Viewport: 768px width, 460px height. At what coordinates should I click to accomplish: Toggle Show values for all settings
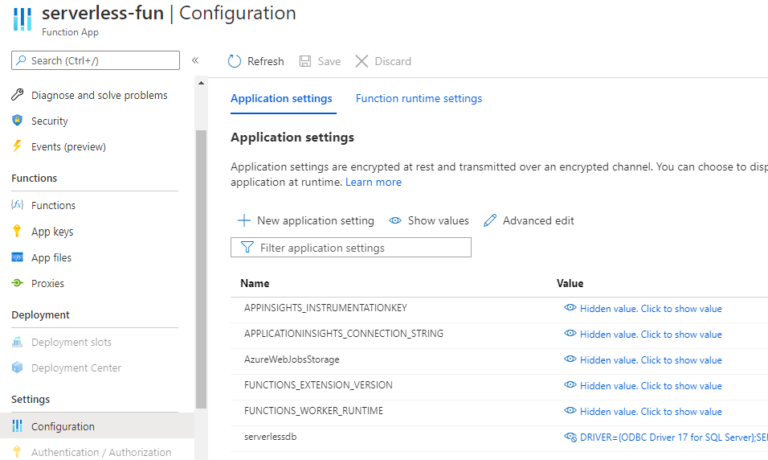tap(429, 220)
